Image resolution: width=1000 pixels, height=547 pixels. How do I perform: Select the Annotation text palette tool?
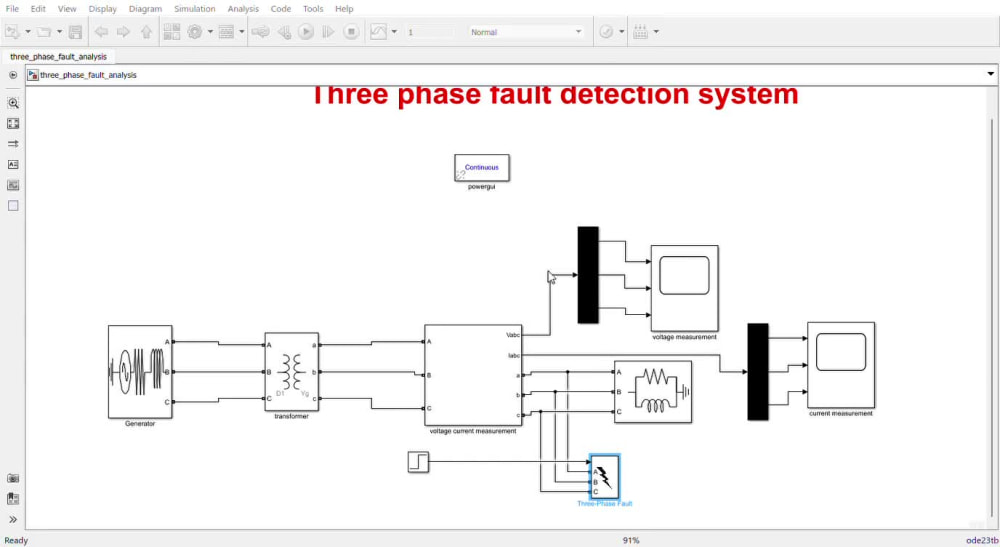(13, 164)
